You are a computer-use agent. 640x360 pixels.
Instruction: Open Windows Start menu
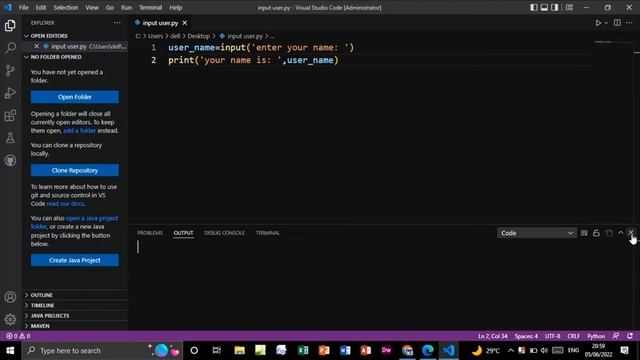tap(10, 351)
